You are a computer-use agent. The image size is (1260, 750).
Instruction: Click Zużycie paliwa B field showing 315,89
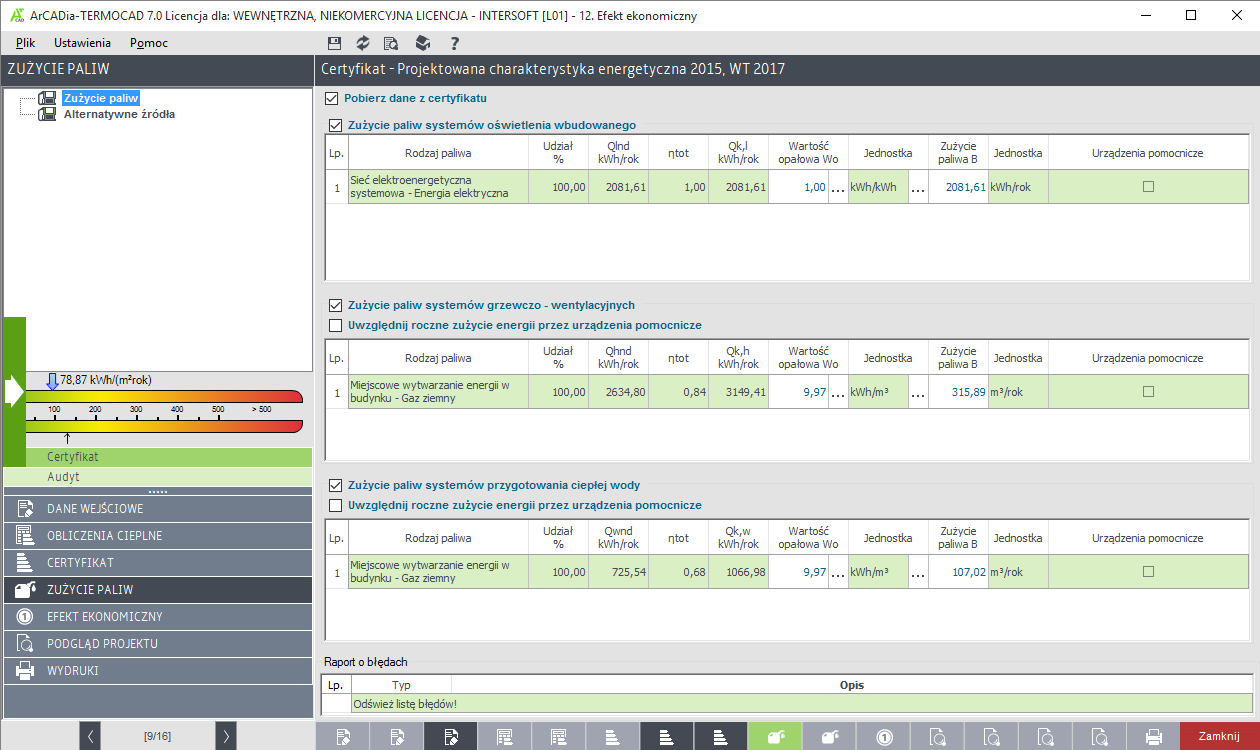click(x=958, y=392)
